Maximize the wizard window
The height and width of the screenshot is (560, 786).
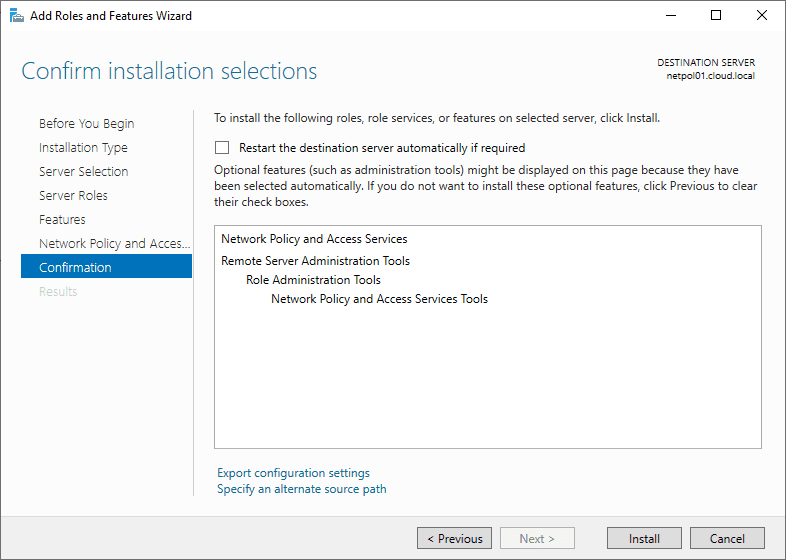[716, 16]
